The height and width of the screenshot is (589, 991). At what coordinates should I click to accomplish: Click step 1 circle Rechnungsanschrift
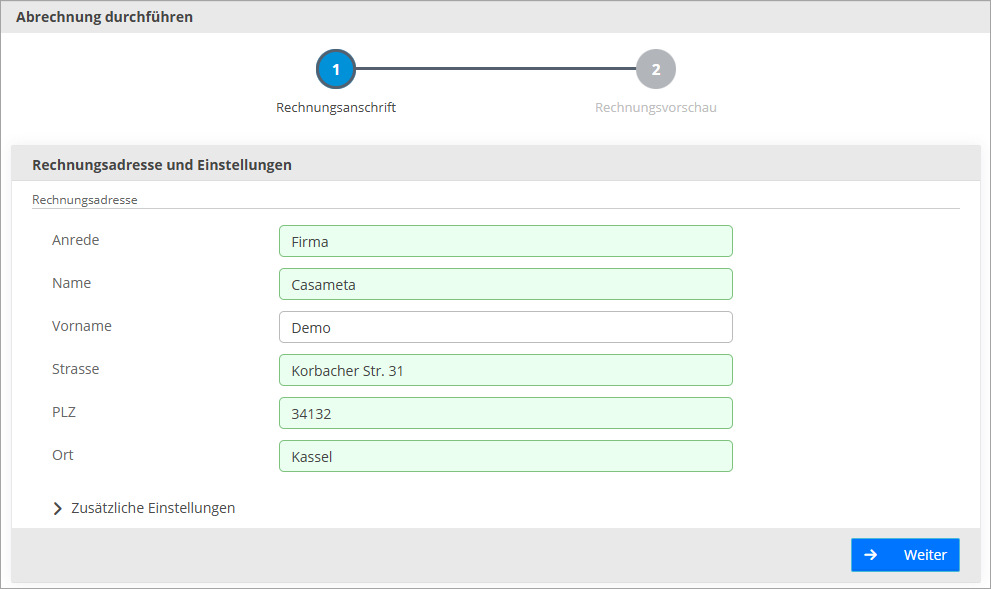[x=336, y=69]
